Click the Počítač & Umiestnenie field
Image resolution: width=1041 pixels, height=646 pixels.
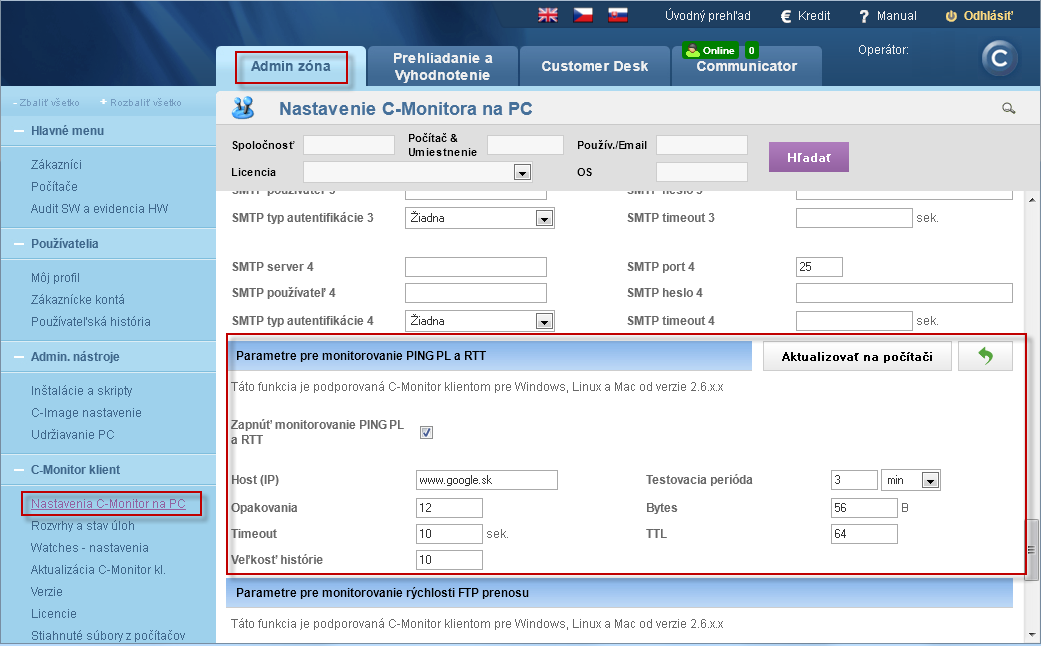525,145
